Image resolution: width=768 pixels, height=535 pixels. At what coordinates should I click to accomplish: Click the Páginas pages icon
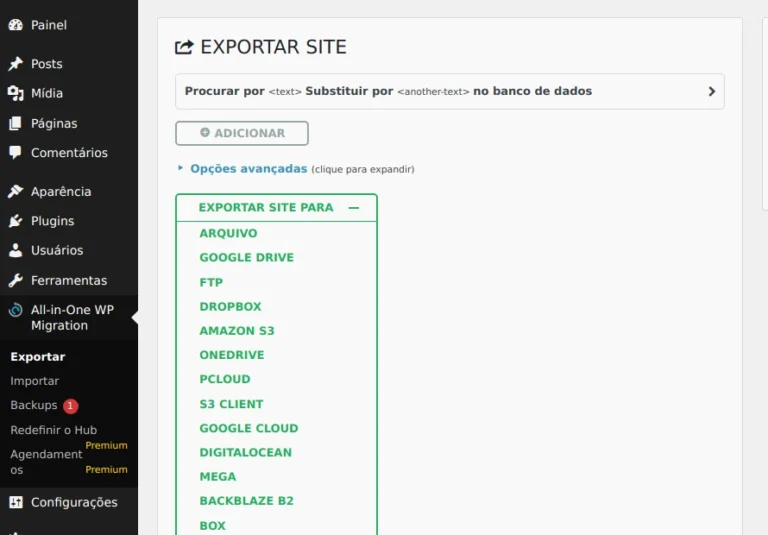click(16, 123)
